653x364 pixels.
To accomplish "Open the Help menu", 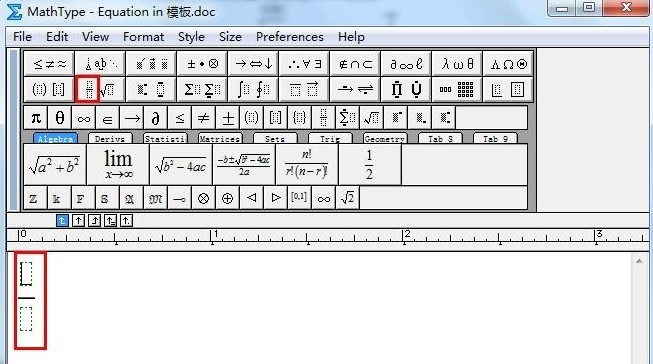I will (x=351, y=37).
